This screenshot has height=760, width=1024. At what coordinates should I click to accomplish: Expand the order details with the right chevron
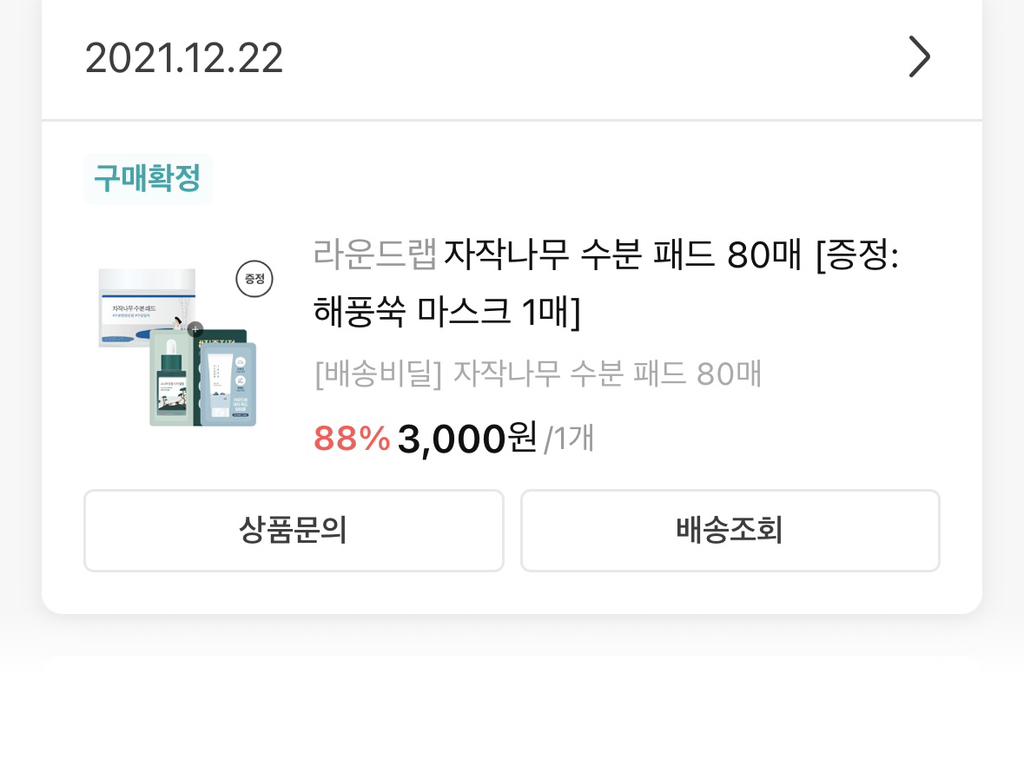[918, 58]
